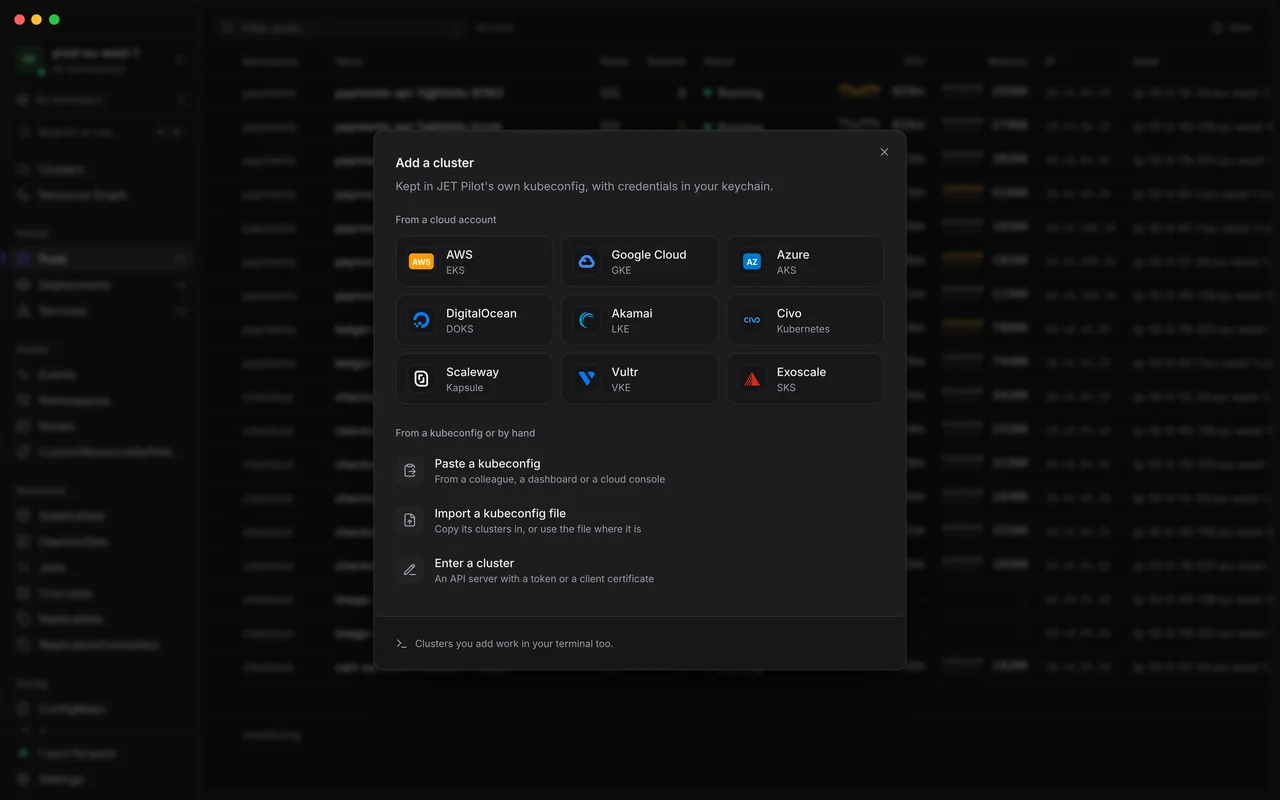Open Paste a kubeconfig option
Image resolution: width=1280 pixels, height=800 pixels.
tap(640, 471)
